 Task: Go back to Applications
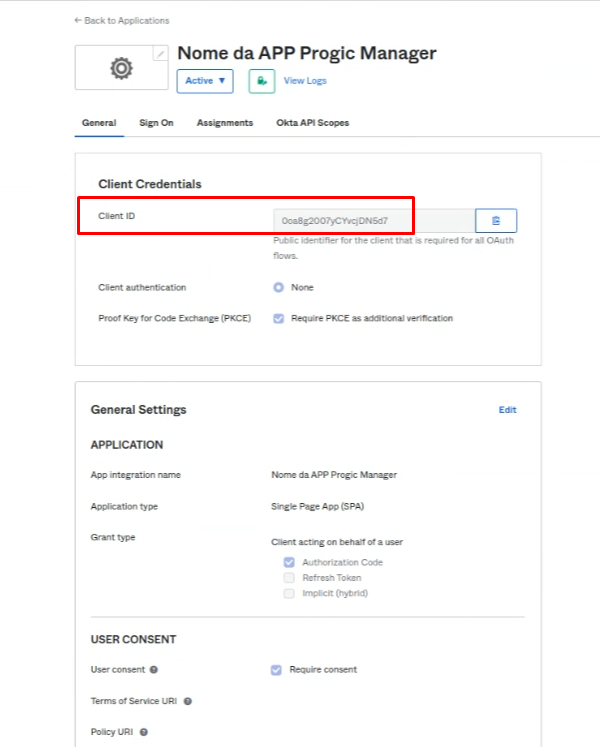click(122, 20)
